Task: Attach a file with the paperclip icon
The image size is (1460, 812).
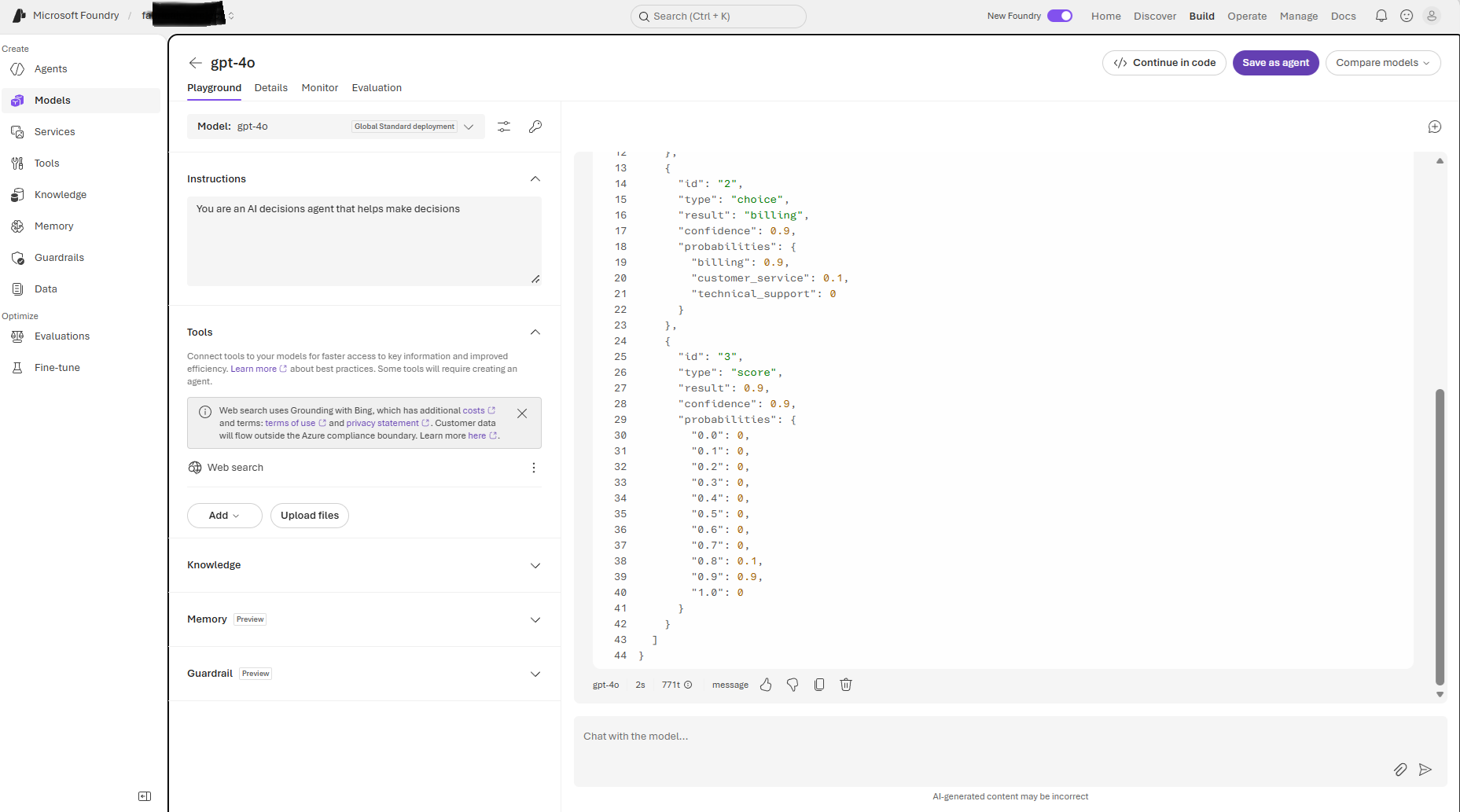Action: point(1400,770)
